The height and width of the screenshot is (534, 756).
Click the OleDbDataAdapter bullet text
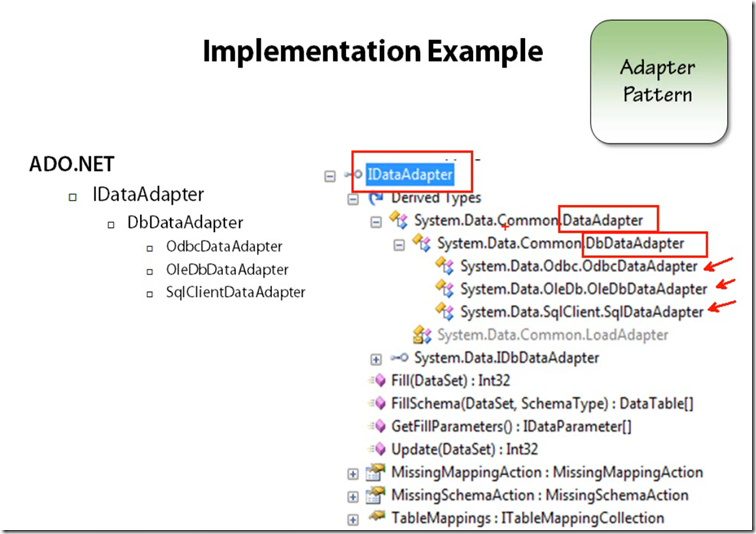tap(227, 269)
